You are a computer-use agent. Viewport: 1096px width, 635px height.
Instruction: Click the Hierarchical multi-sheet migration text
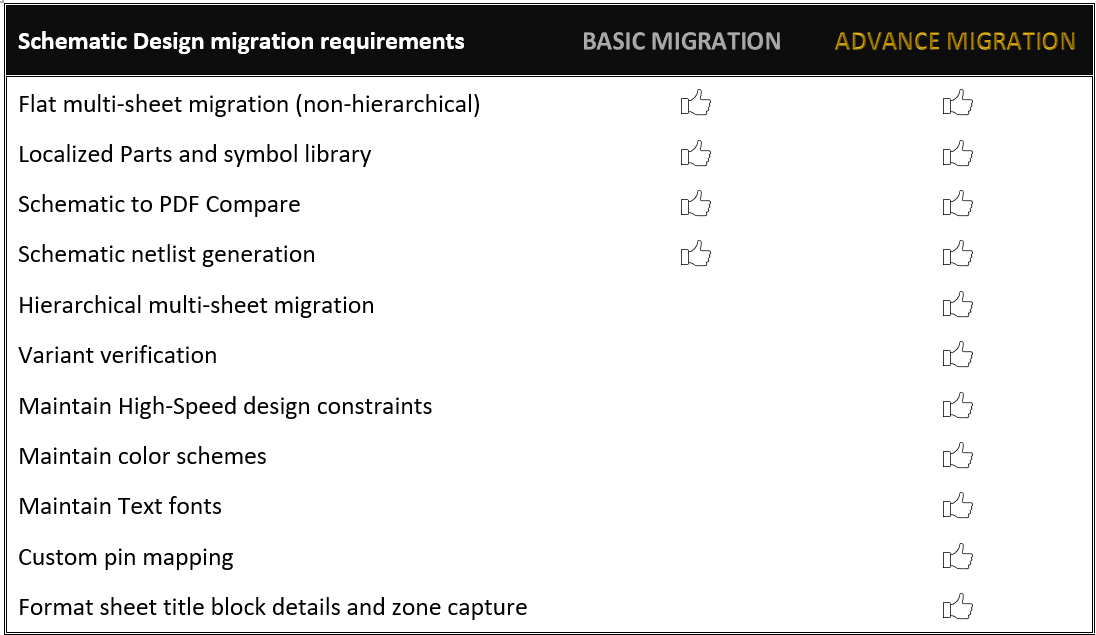[196, 305]
